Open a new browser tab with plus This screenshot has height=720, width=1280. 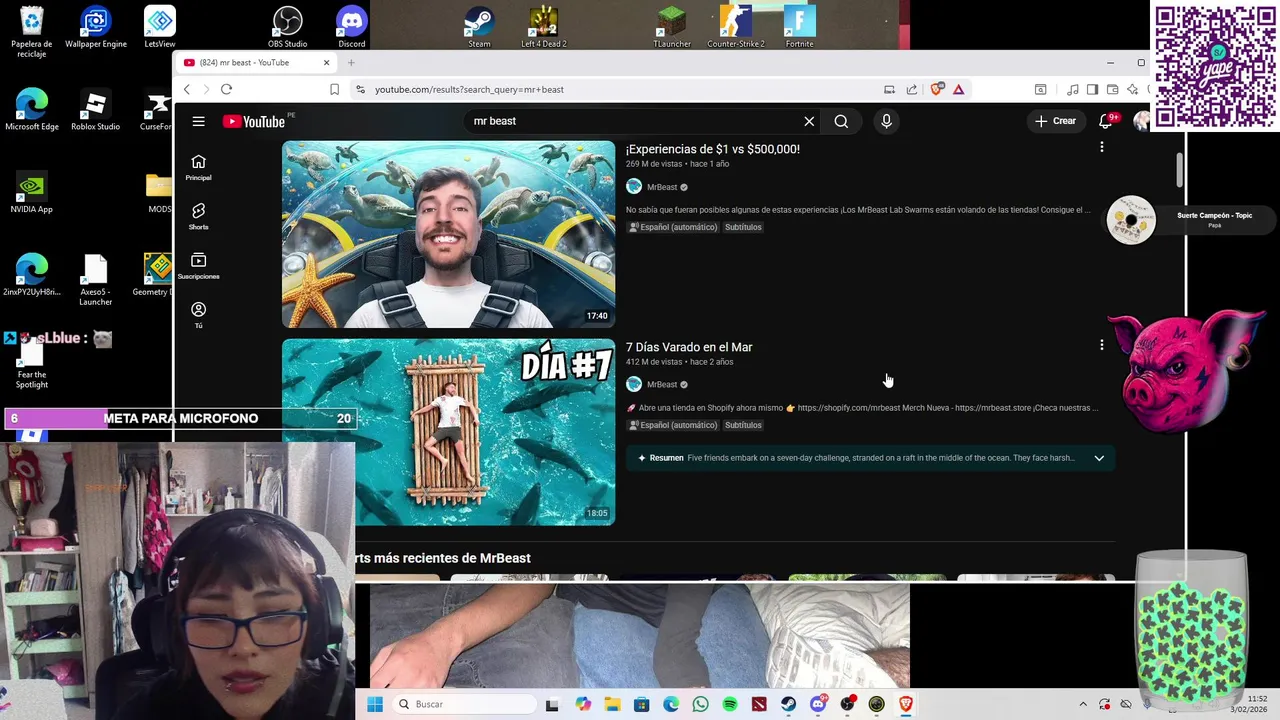tap(351, 62)
